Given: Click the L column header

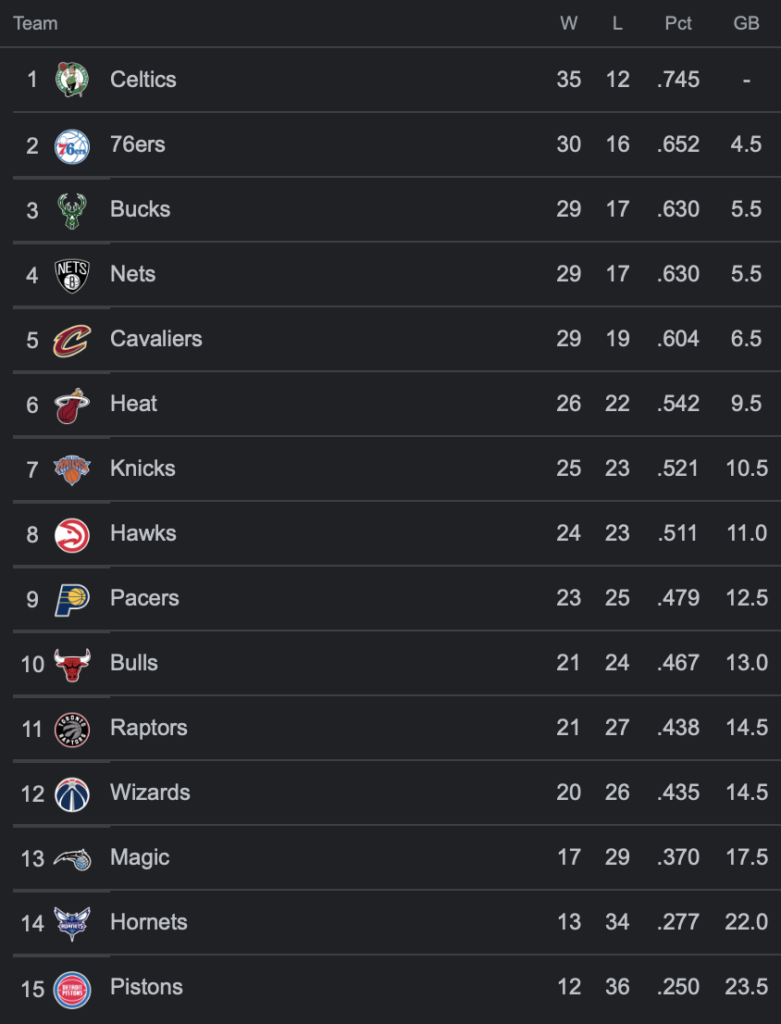Looking at the screenshot, I should click(x=617, y=24).
